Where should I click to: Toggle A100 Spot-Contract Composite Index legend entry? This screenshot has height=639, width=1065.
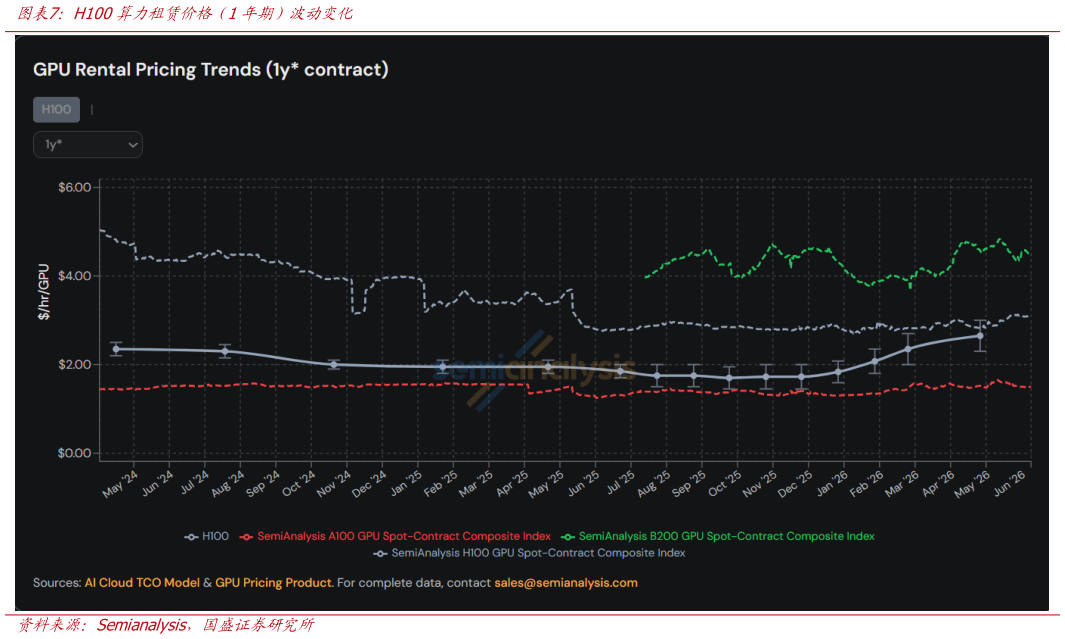395,536
